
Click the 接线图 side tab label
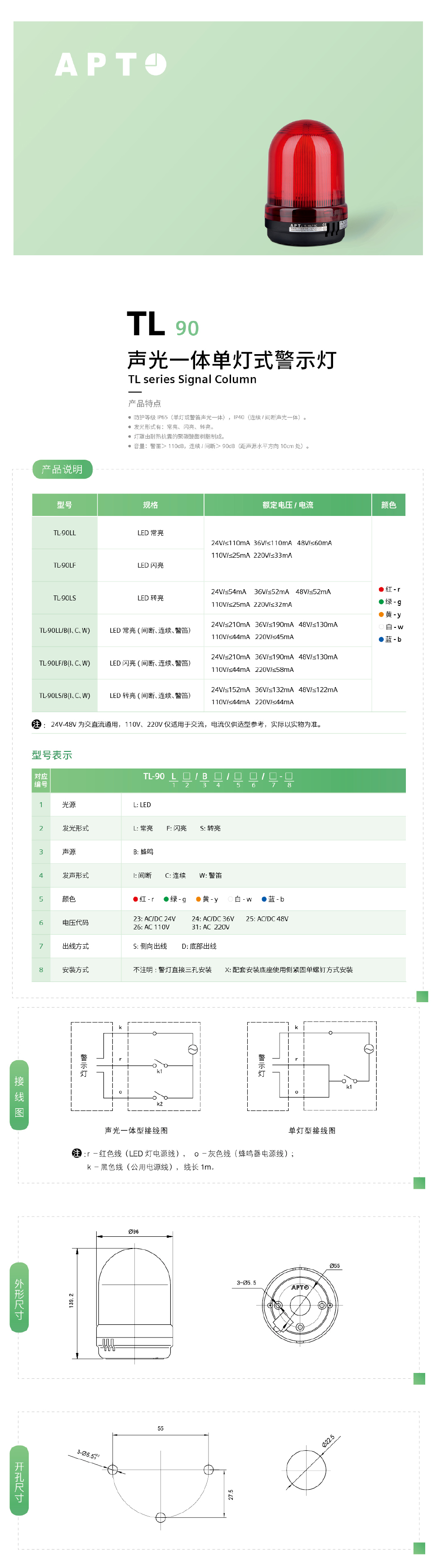(19, 1096)
